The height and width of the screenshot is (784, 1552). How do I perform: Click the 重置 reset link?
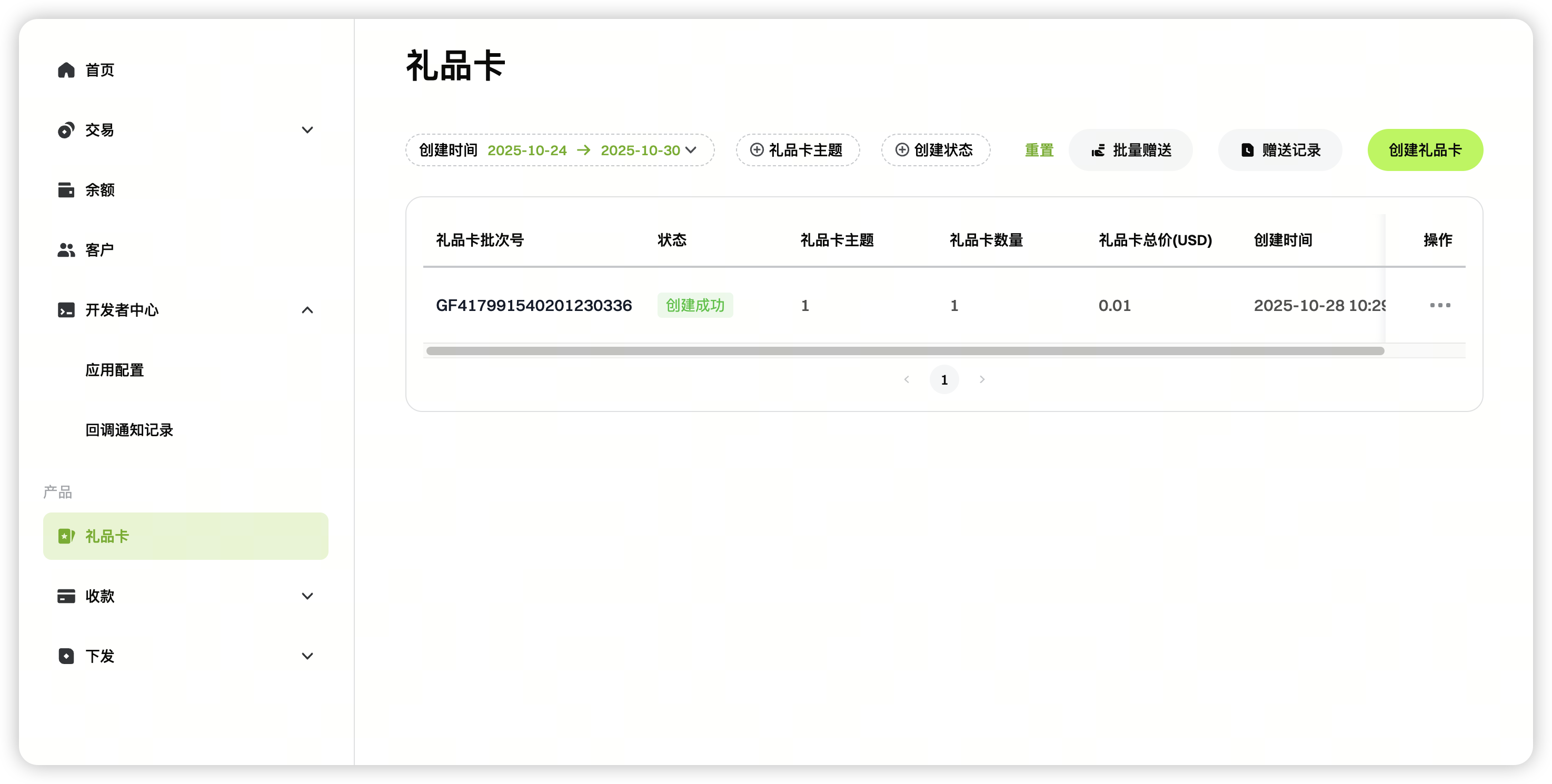[x=1039, y=150]
